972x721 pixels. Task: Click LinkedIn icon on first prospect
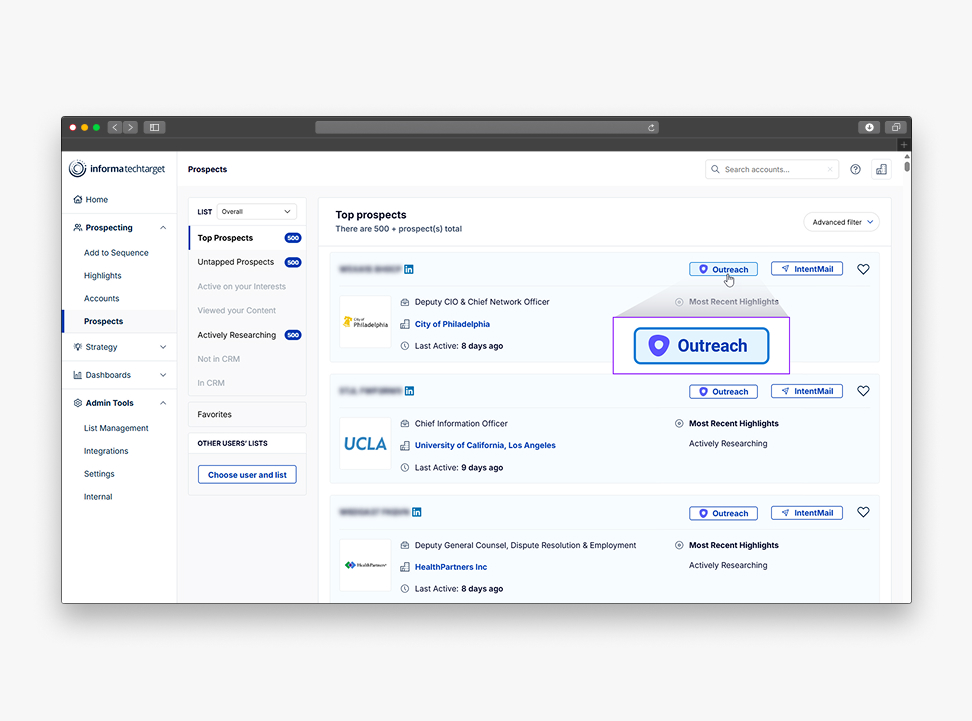(x=409, y=269)
